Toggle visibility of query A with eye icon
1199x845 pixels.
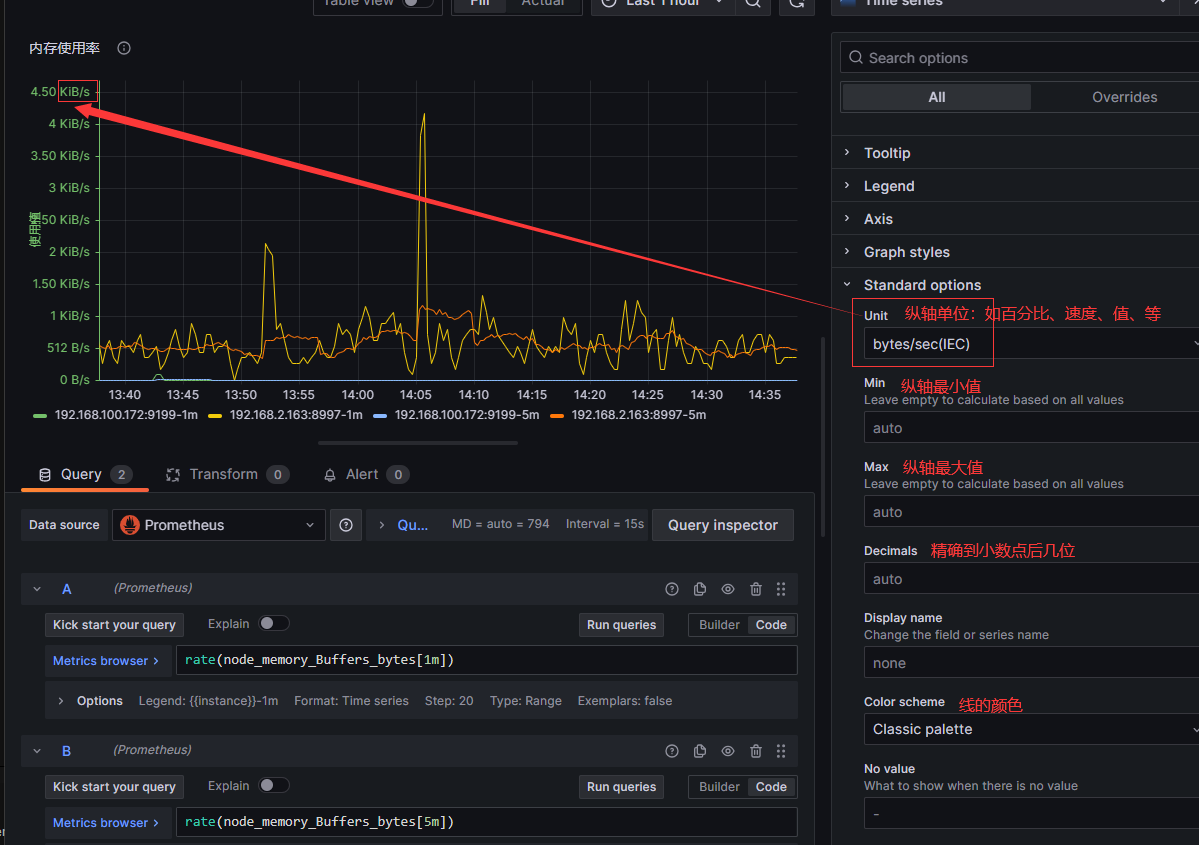coord(728,589)
